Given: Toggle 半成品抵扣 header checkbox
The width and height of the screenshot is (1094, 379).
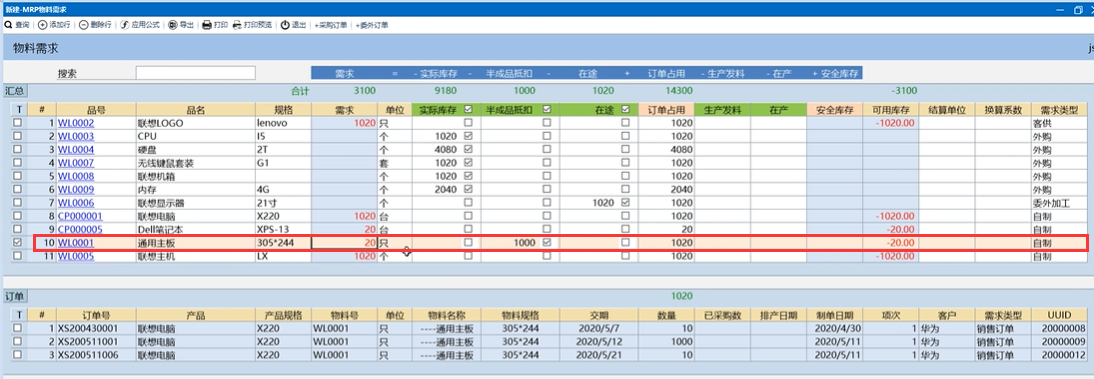Looking at the screenshot, I should tap(547, 110).
